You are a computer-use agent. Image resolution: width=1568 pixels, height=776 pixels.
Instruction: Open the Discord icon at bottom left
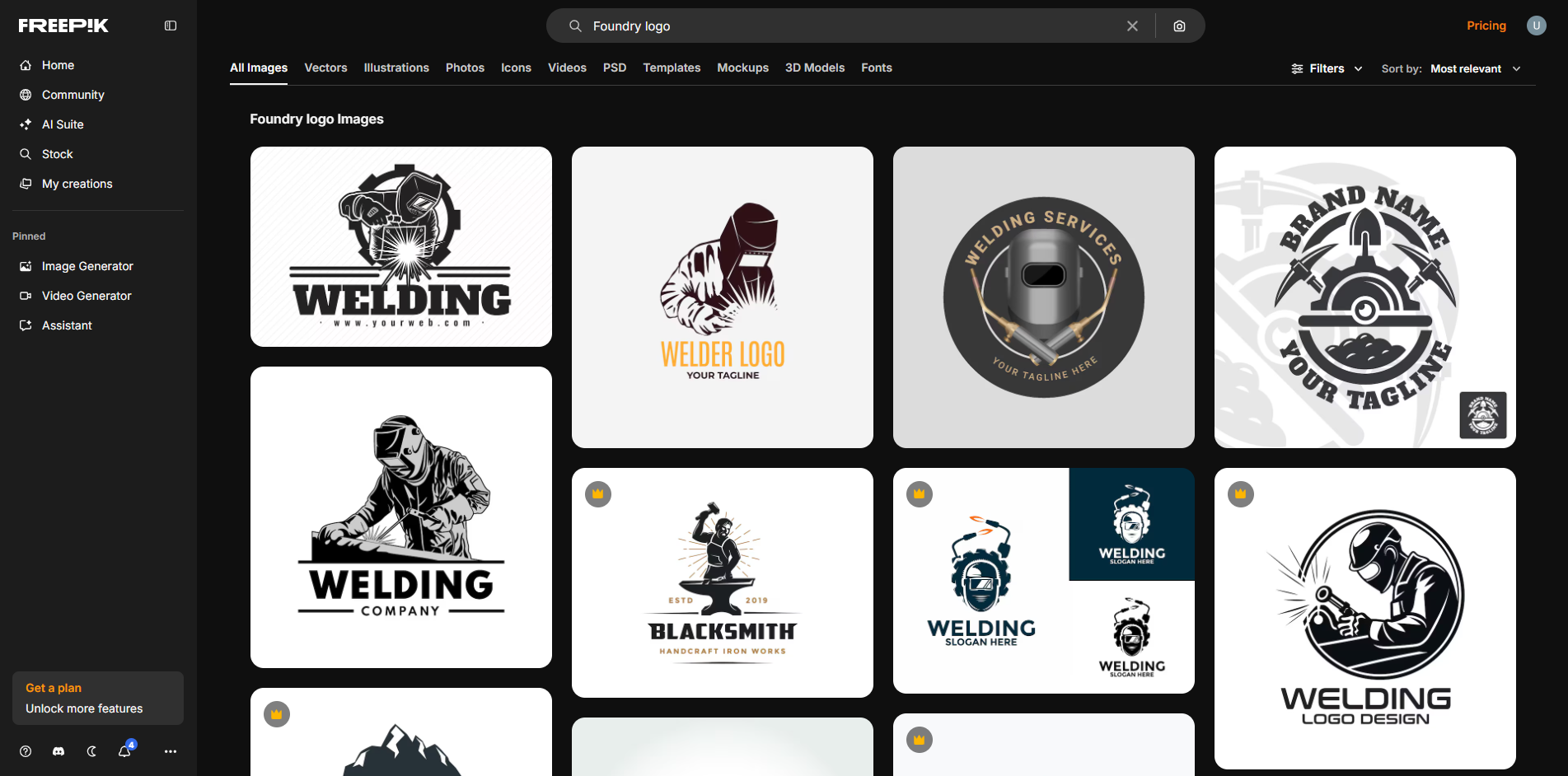click(58, 750)
